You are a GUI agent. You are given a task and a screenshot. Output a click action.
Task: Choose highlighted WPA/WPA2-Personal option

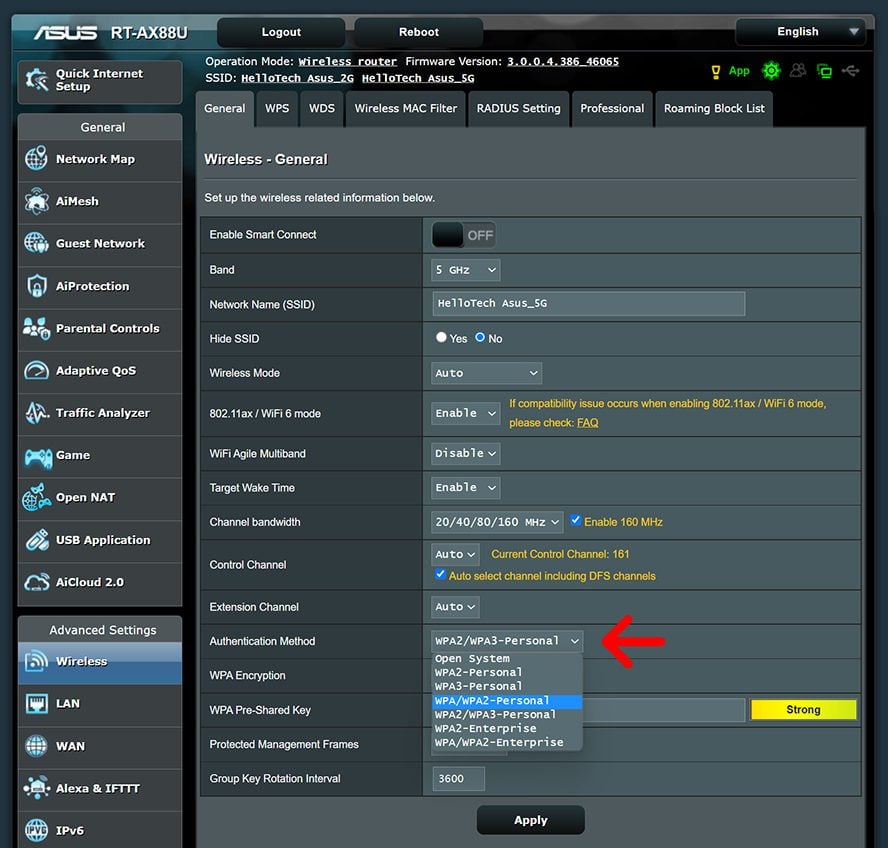coord(507,701)
